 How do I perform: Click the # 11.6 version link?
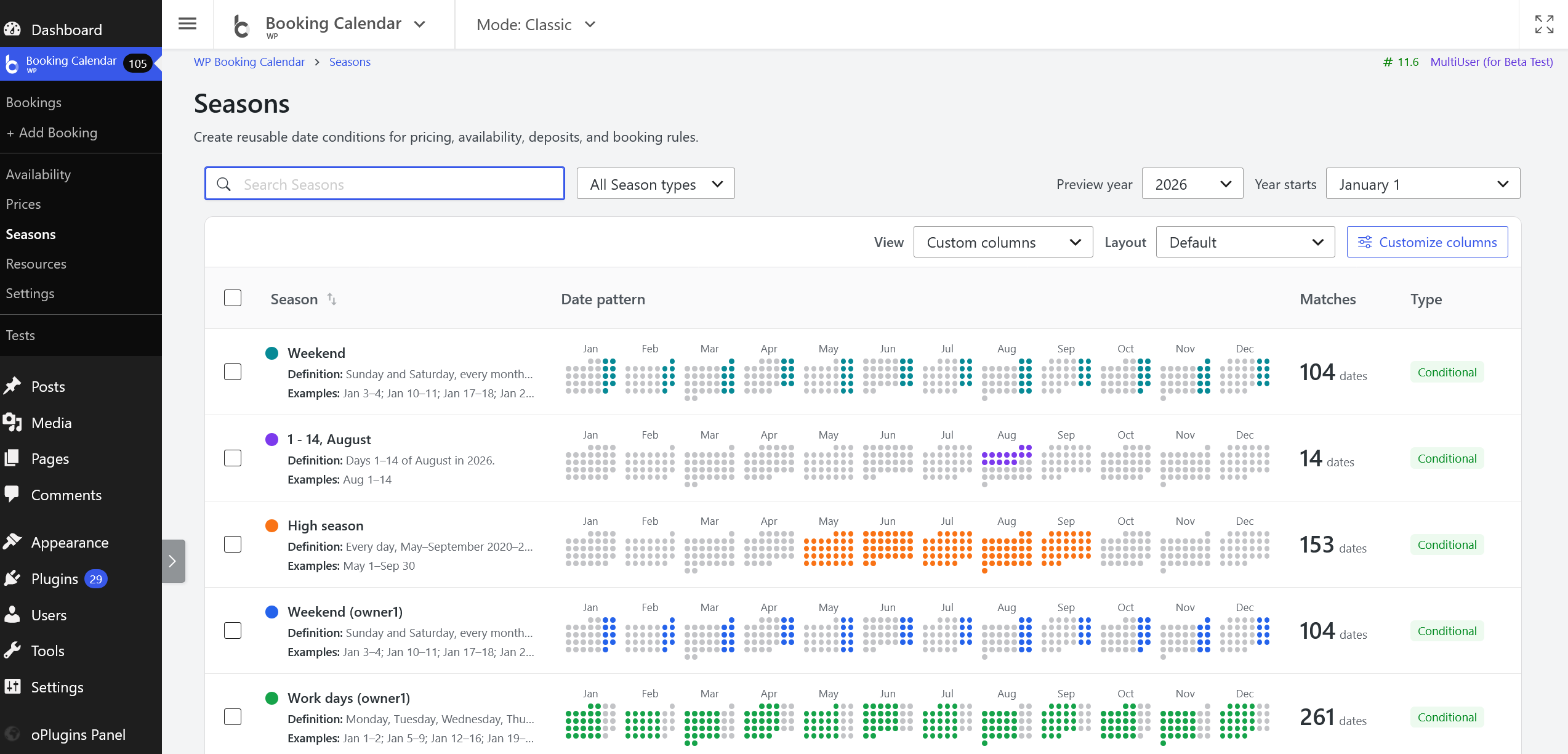pyautogui.click(x=1401, y=62)
